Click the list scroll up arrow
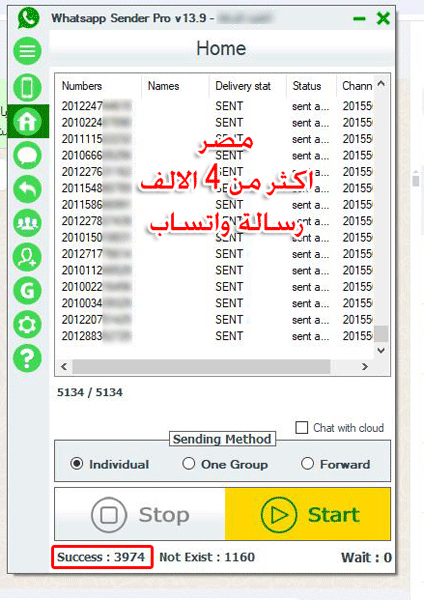This screenshot has height=600, width=424. pos(381,83)
